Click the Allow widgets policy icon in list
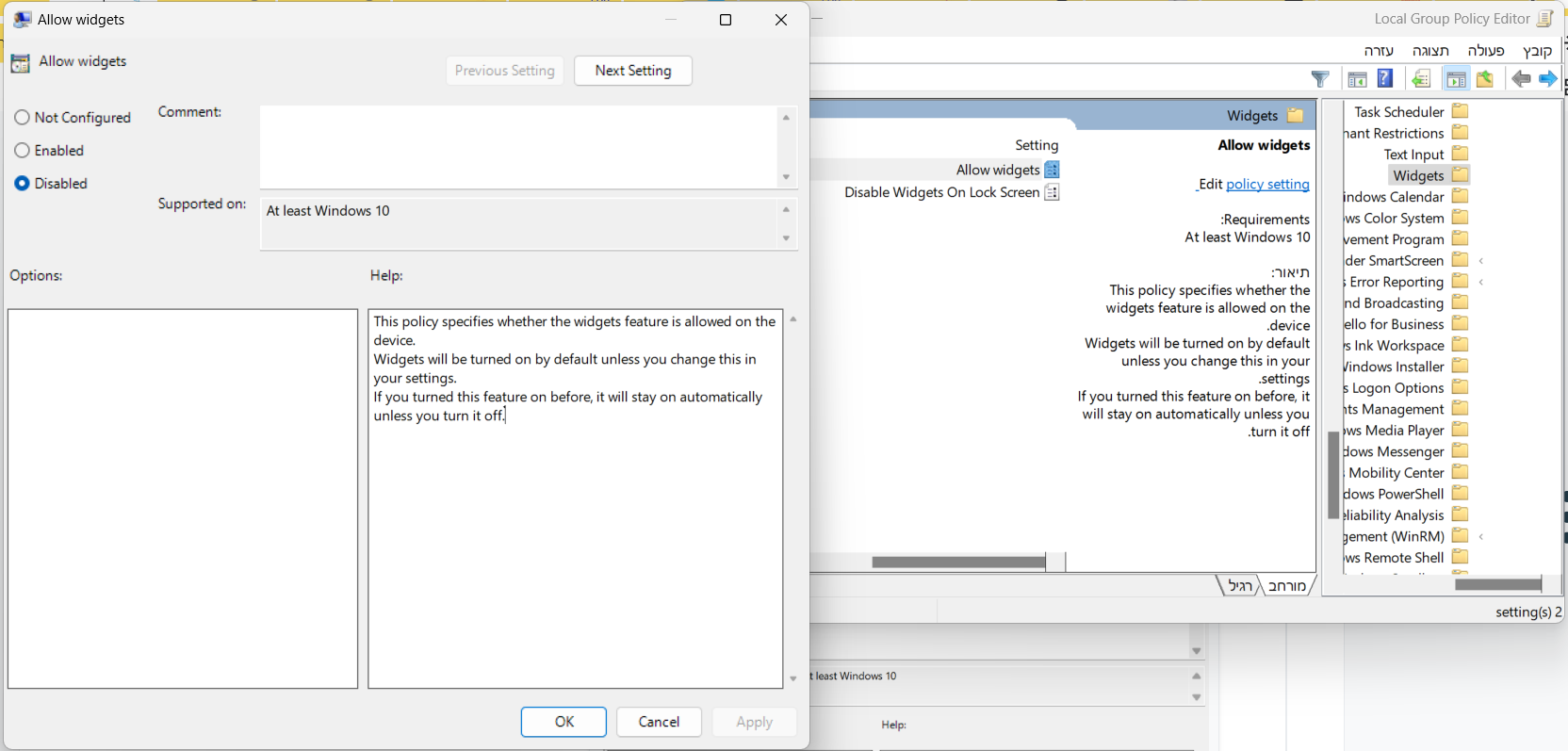Image resolution: width=1568 pixels, height=751 pixels. (x=1052, y=170)
